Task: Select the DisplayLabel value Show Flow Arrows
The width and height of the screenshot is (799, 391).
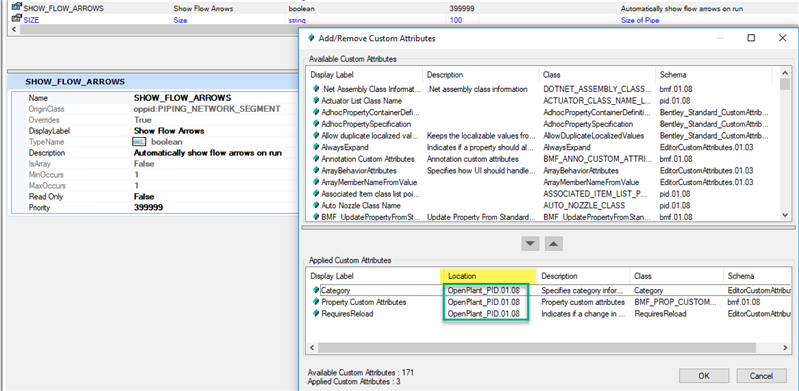Action: [x=169, y=131]
